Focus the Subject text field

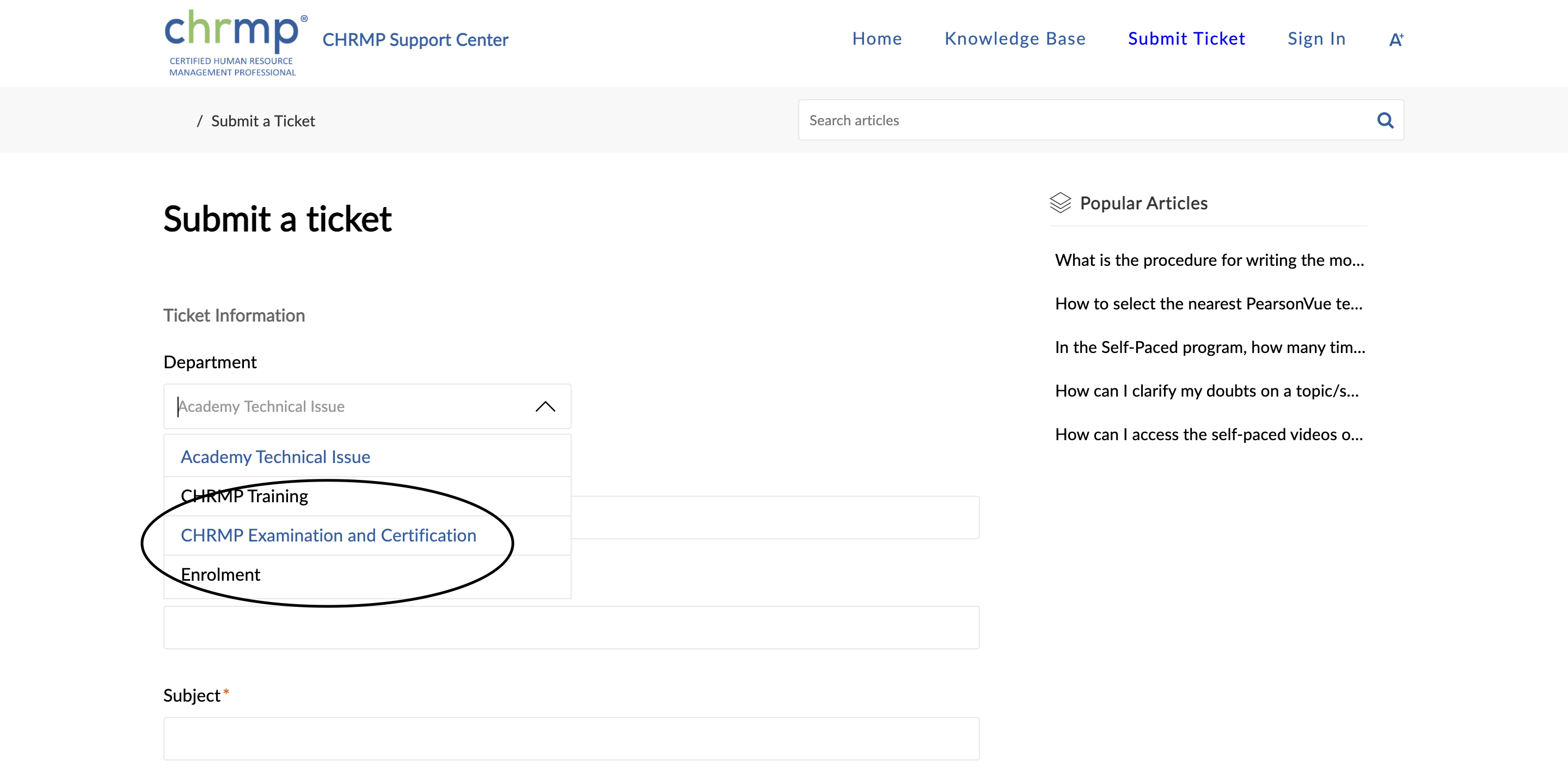(571, 738)
